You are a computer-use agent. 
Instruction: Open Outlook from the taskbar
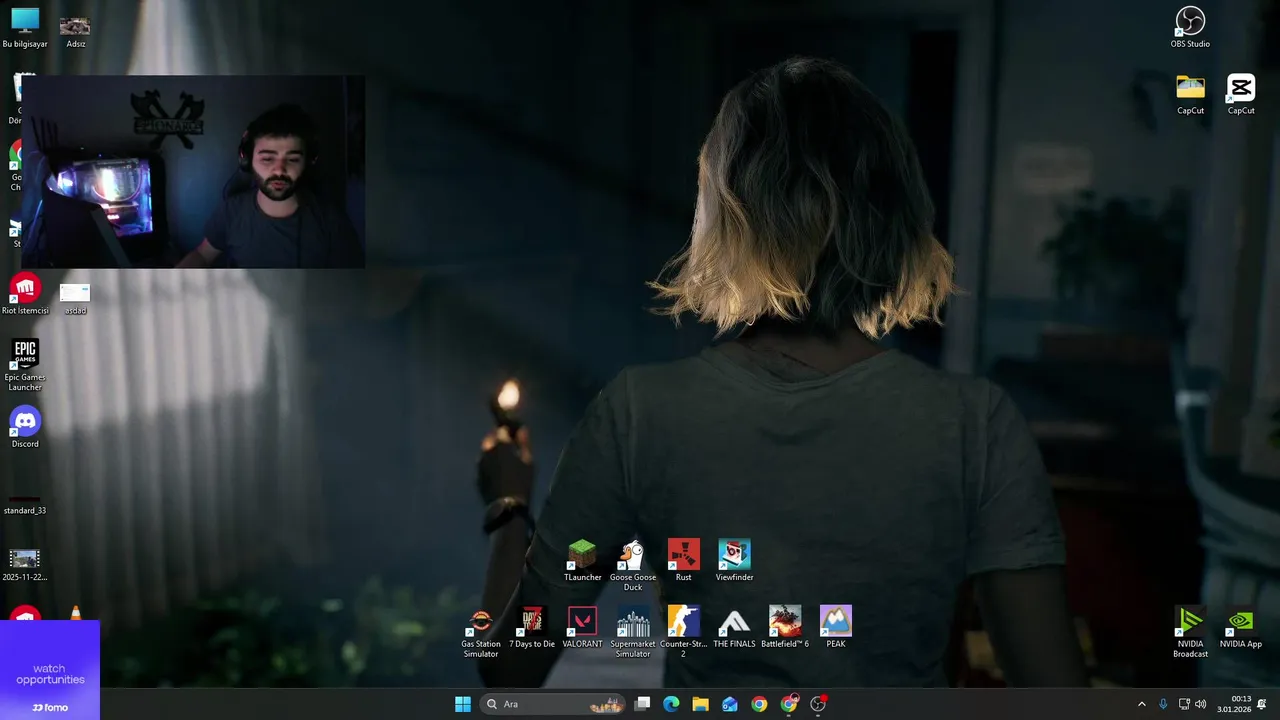coord(730,704)
